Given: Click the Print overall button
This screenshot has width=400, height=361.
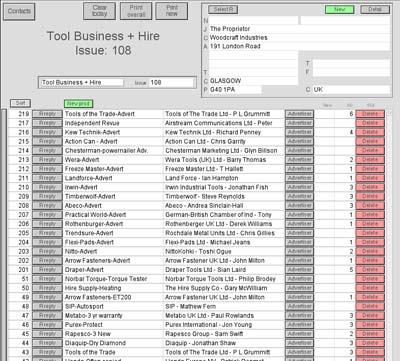Looking at the screenshot, I should click(136, 11).
